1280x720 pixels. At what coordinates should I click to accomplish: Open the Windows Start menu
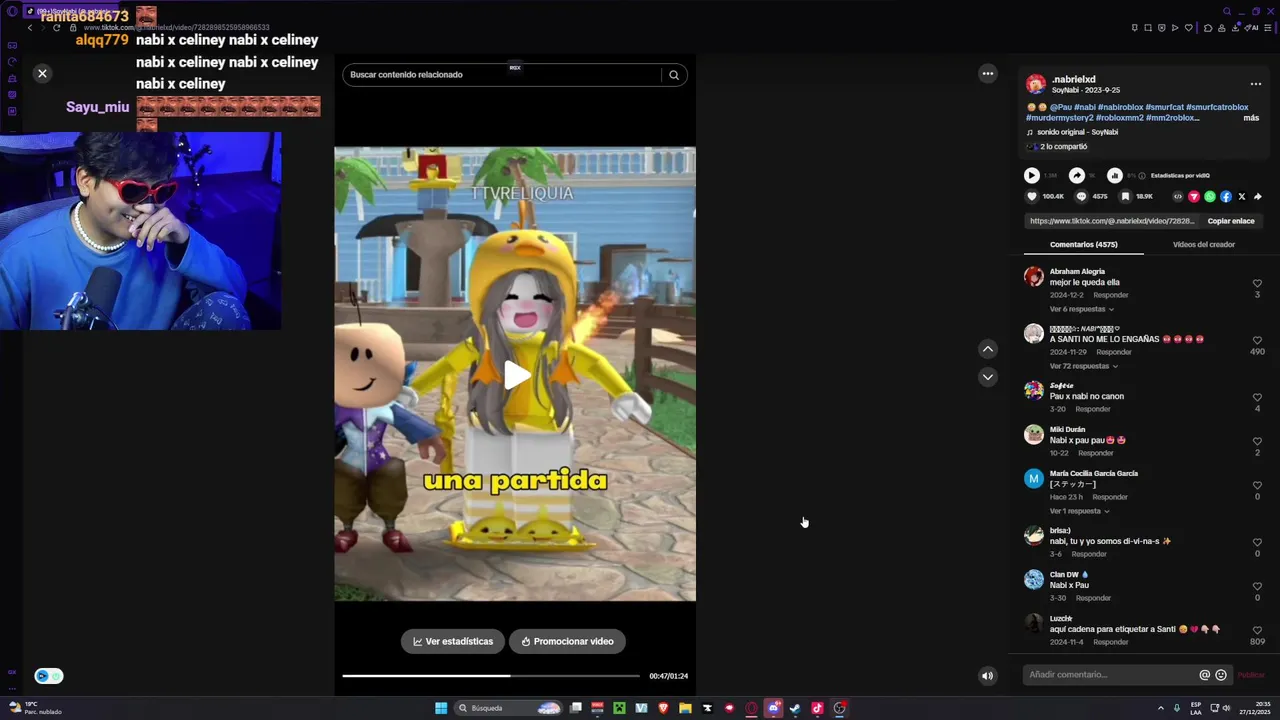tap(441, 708)
